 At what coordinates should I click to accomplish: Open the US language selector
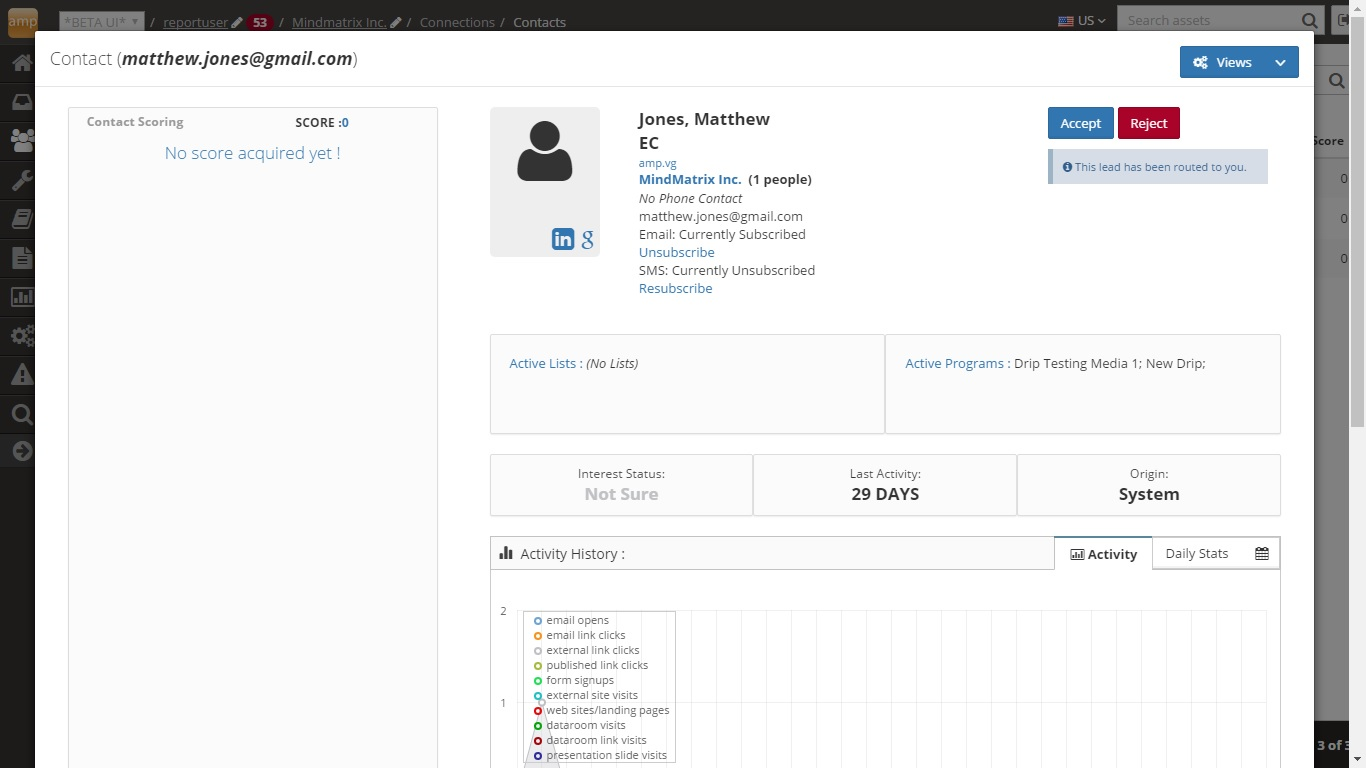[x=1082, y=21]
